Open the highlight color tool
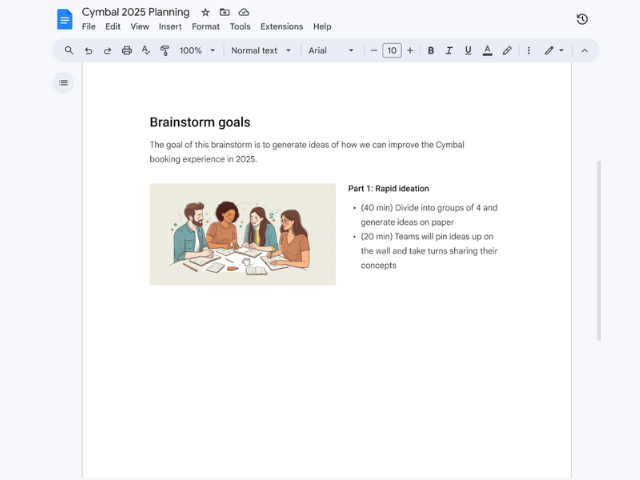640x480 pixels. click(x=507, y=51)
